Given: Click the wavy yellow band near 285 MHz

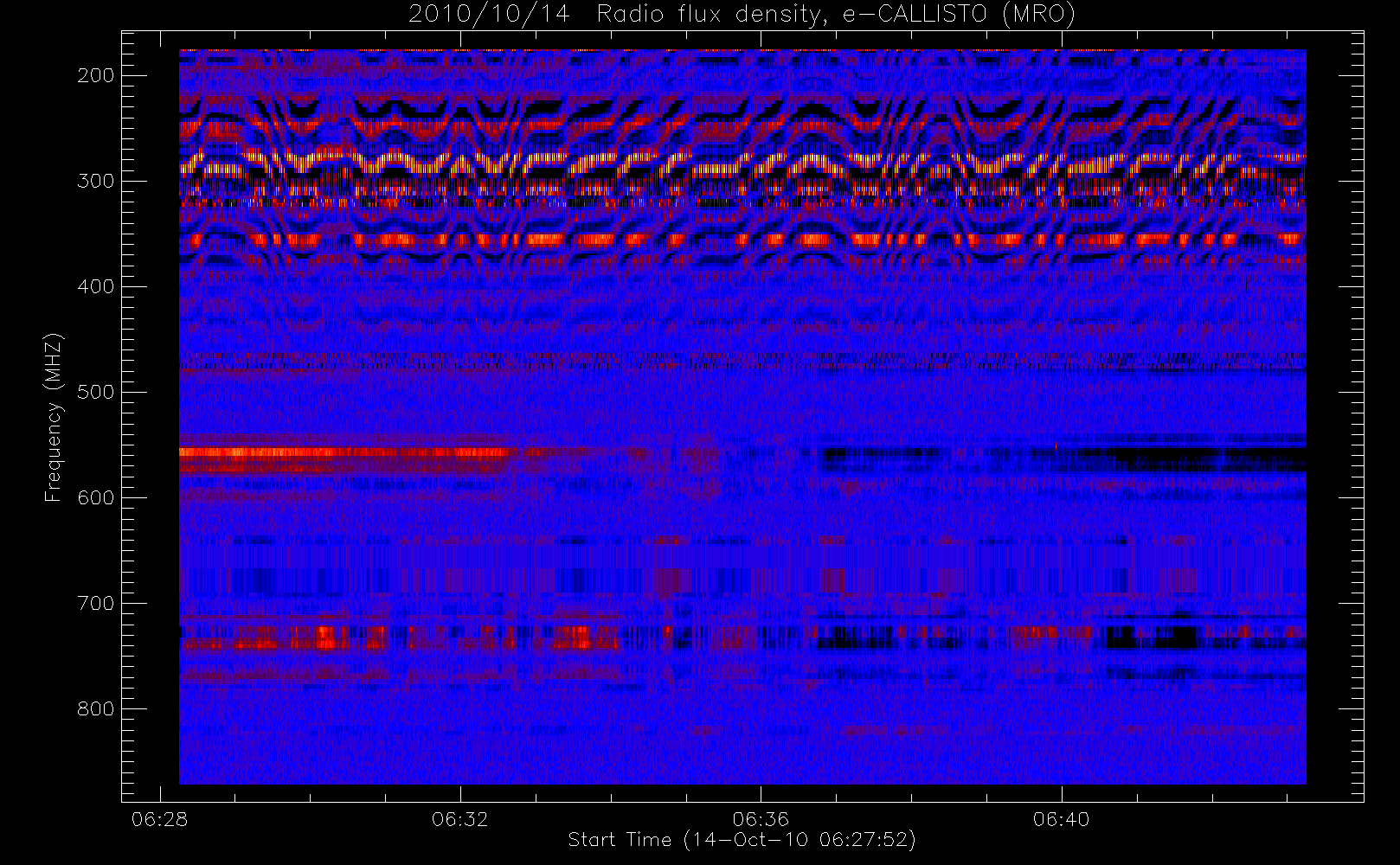Looking at the screenshot, I should pyautogui.click(x=742, y=163).
